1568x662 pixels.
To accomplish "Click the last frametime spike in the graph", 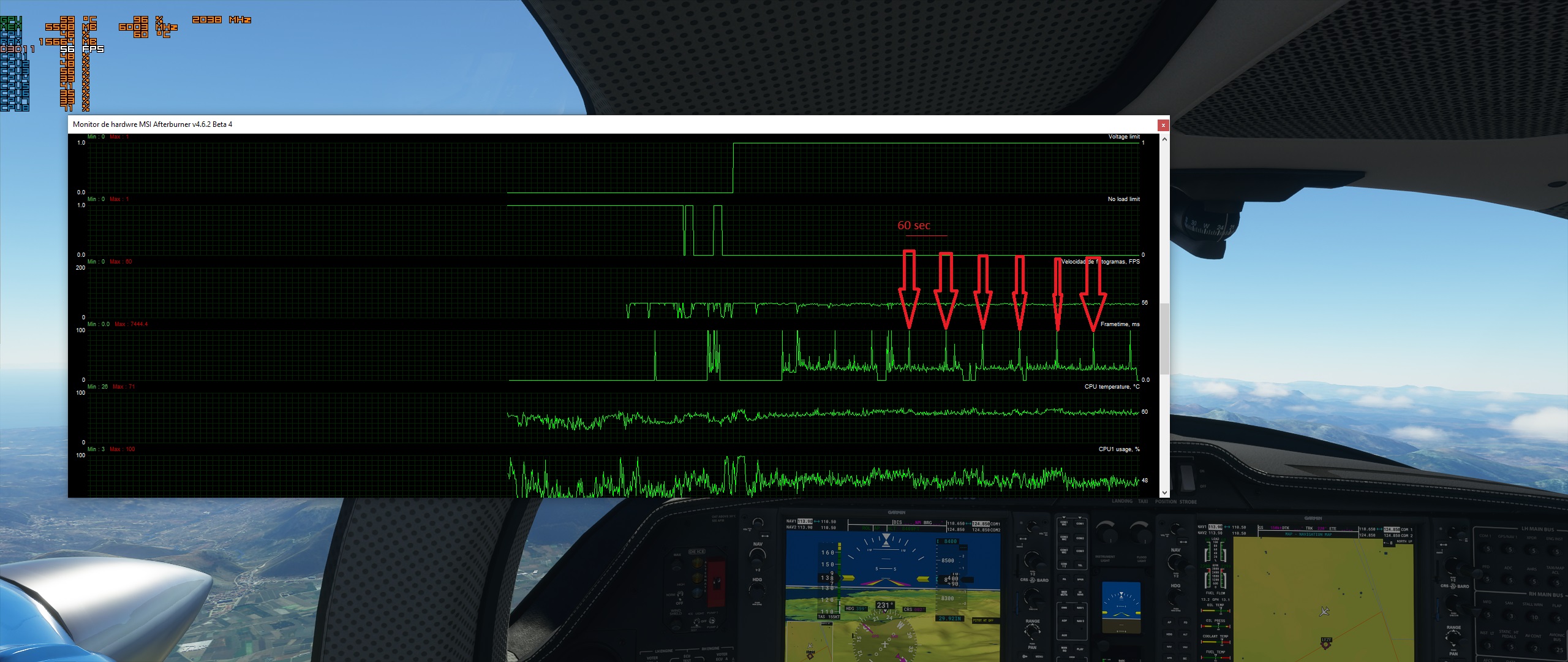I will tap(1131, 349).
